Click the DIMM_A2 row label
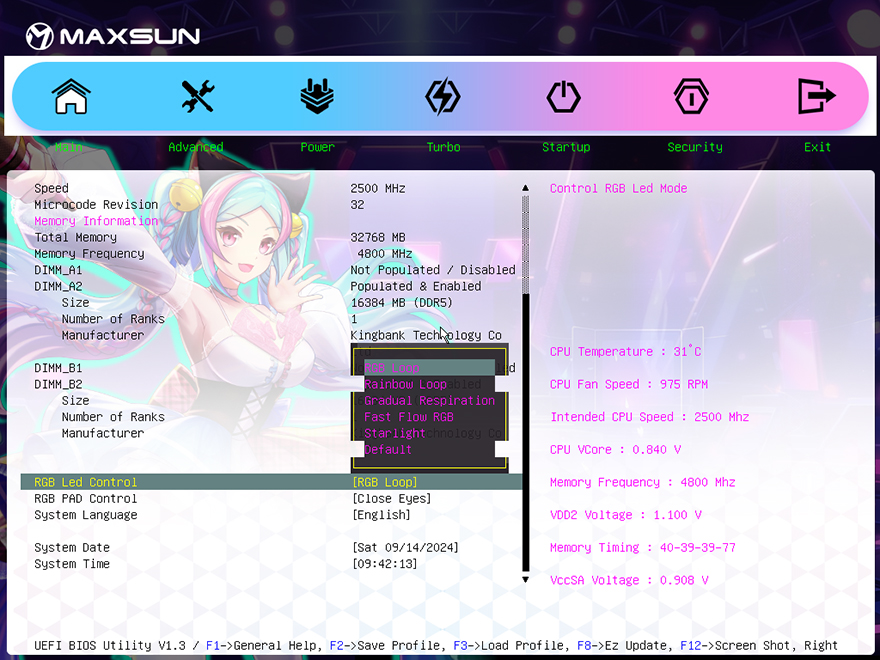The image size is (880, 660). click(x=58, y=286)
